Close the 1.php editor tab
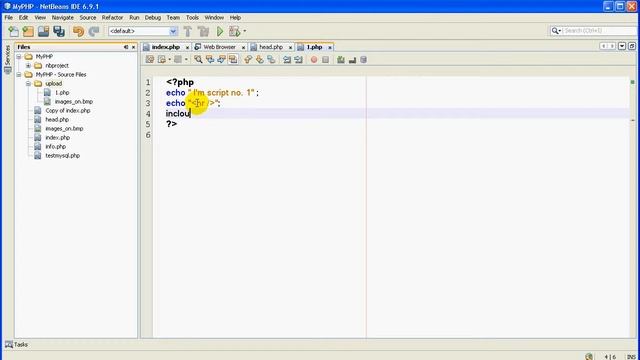Viewport: 640px width, 360px height. [330, 48]
